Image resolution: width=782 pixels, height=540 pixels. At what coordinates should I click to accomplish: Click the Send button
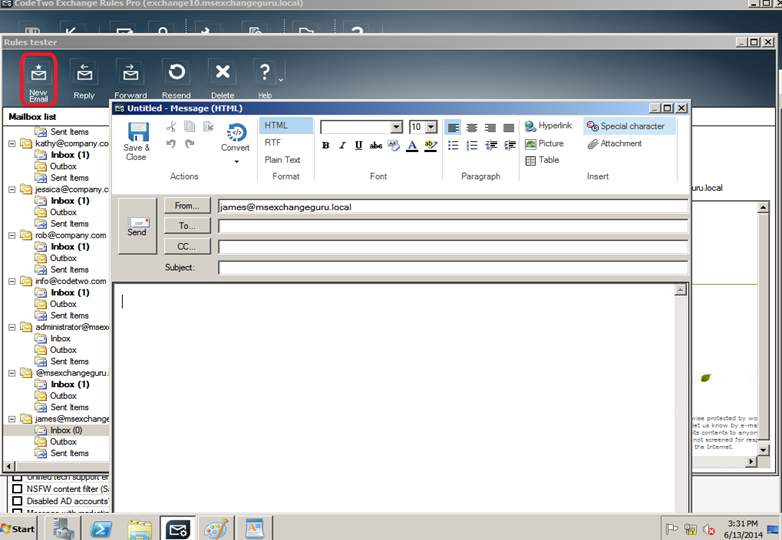click(x=137, y=226)
